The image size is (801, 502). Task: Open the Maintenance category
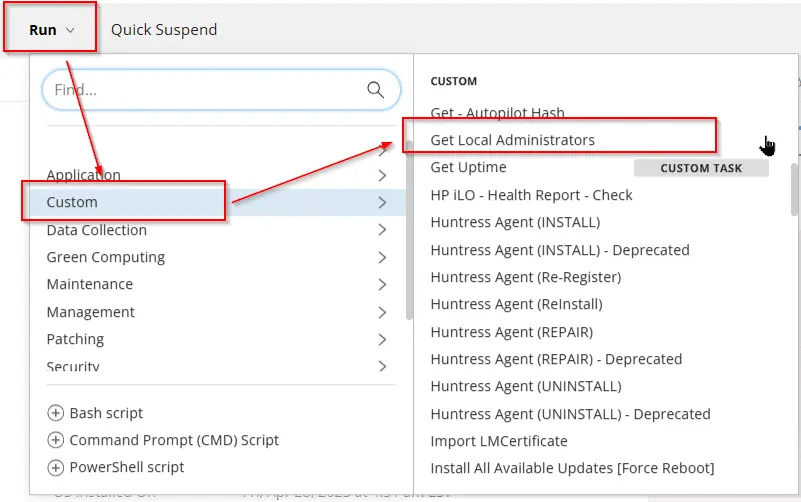pos(89,284)
